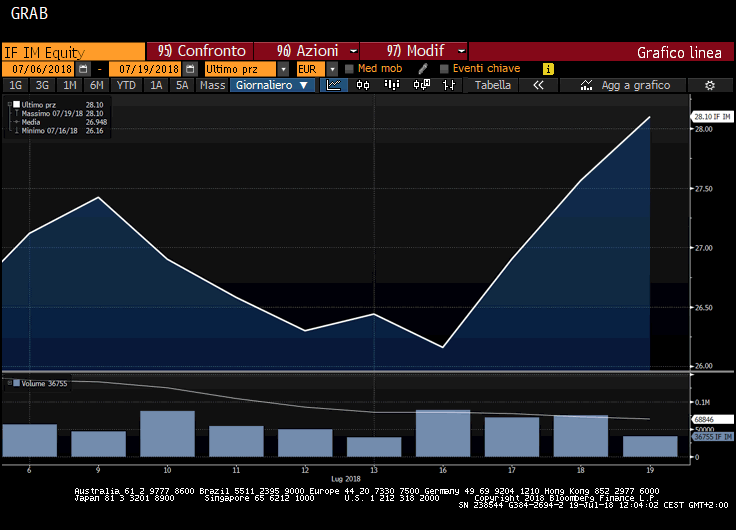Screen dimensions: 736x530
Task: Switch to the candlestick chart icon
Action: tap(363, 86)
